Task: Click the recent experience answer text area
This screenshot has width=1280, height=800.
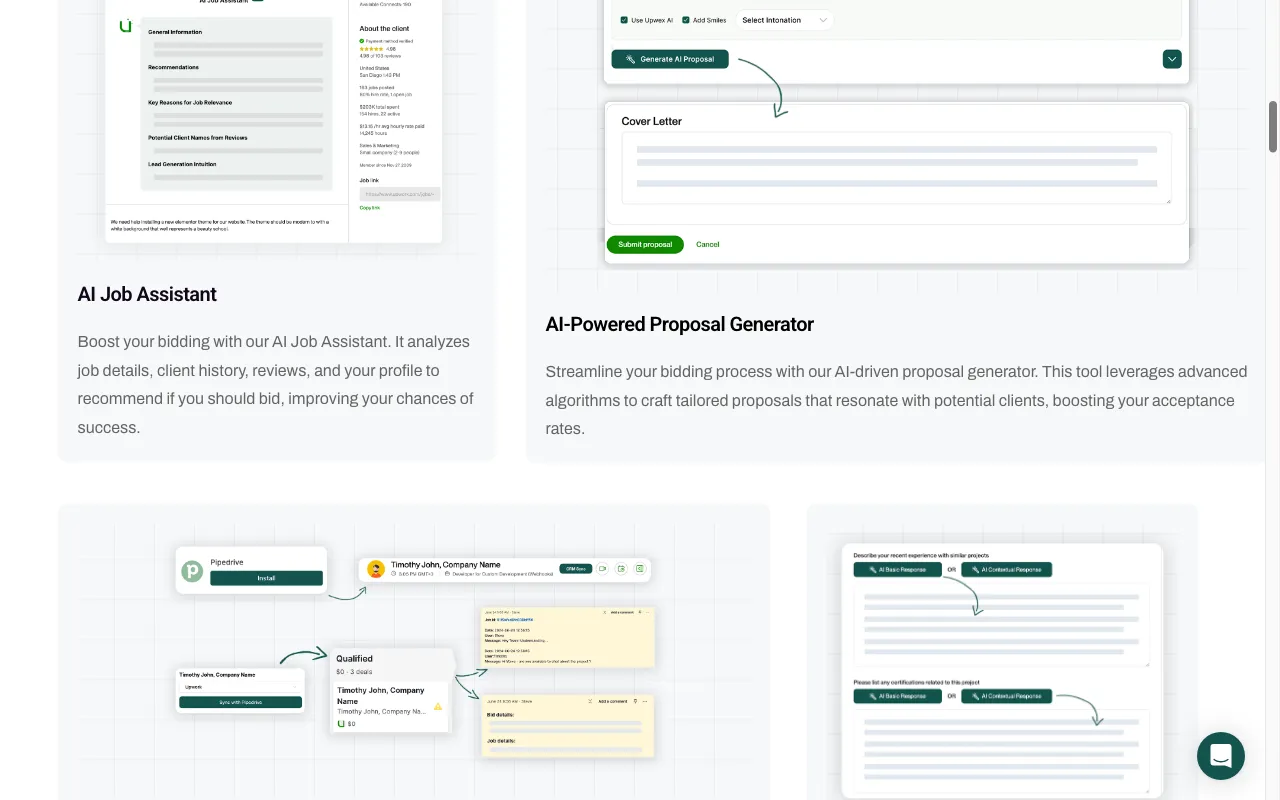Action: [x=1001, y=625]
